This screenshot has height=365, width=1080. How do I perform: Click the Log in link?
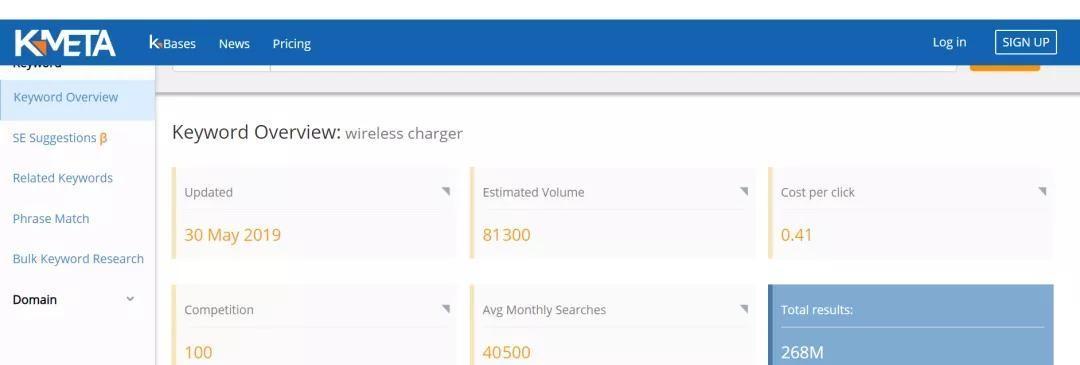click(949, 42)
